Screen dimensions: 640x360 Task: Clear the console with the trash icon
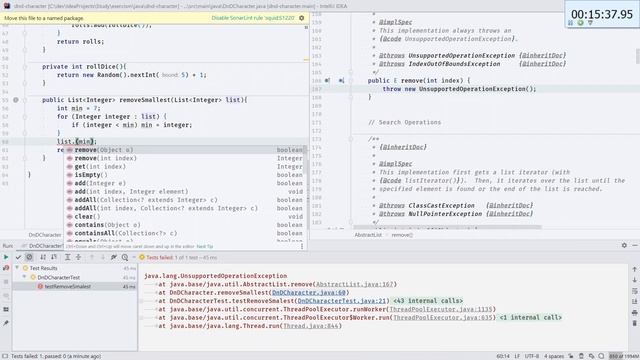point(634,323)
